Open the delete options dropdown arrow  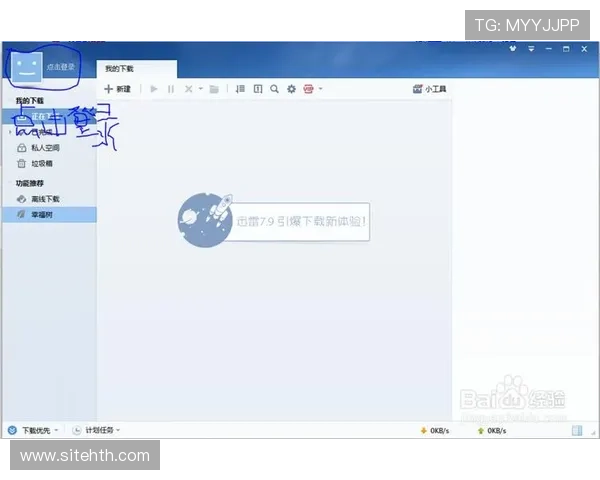201,89
